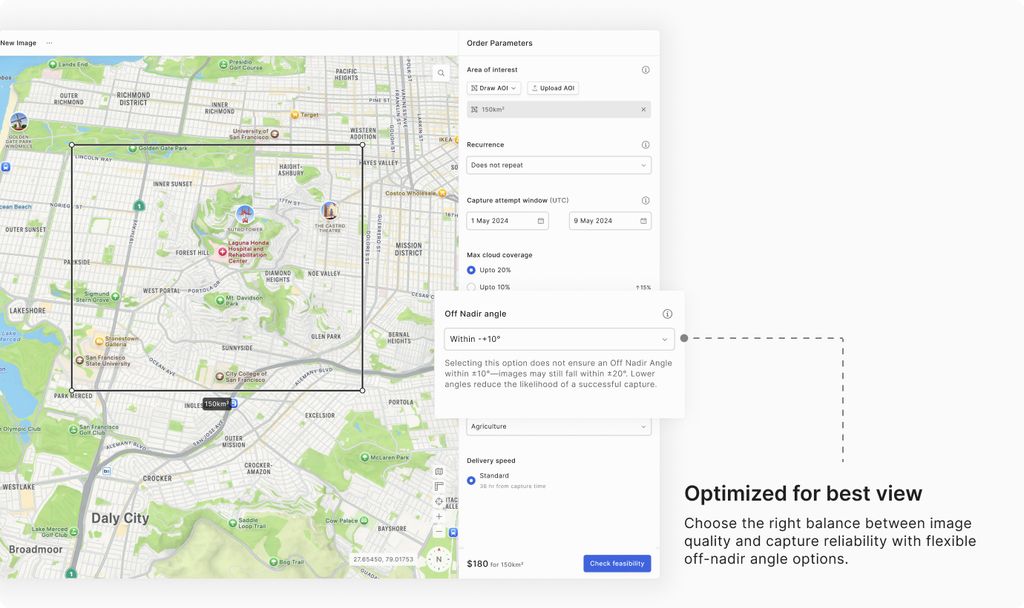Open the Agriculture dropdown
The image size is (1024, 608).
(559, 426)
